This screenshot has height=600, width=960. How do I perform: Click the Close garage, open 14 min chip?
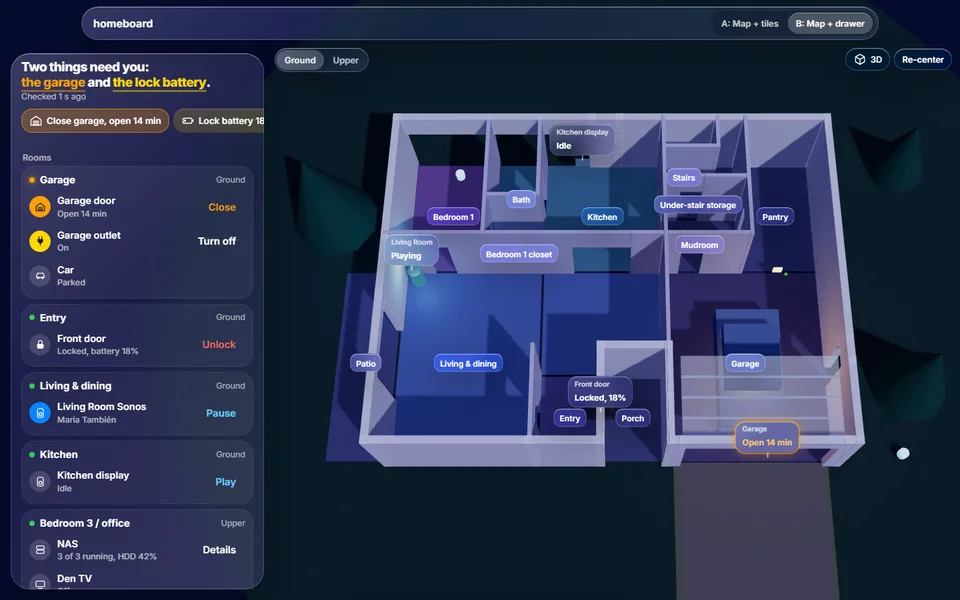pyautogui.click(x=96, y=121)
